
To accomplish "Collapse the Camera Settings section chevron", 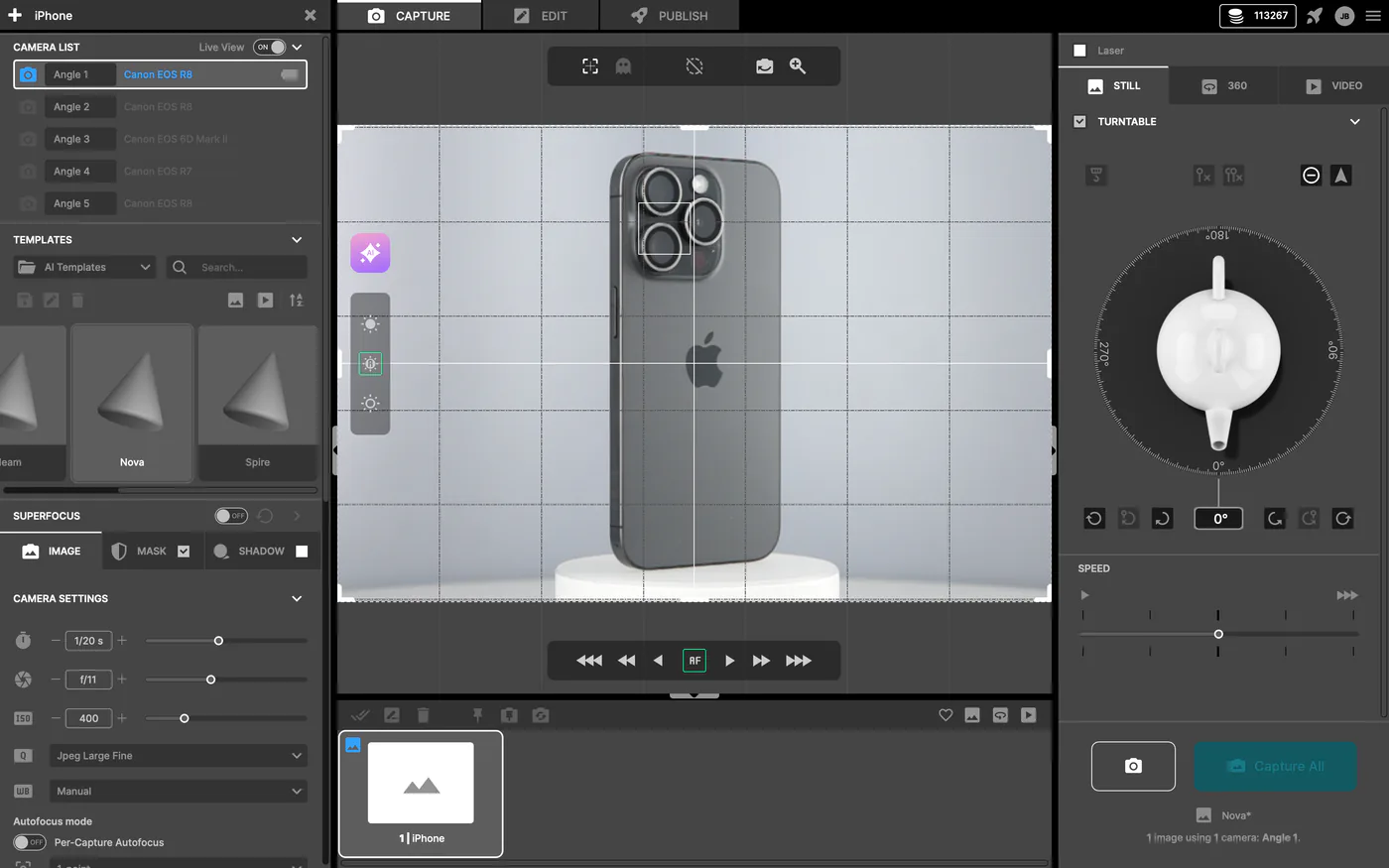I will point(297,599).
